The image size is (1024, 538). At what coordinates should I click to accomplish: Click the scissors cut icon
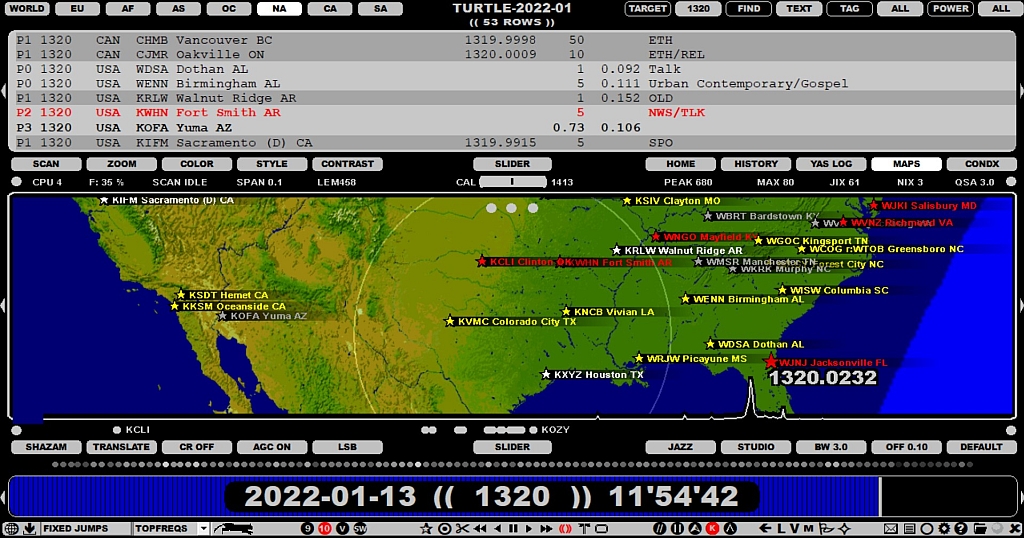tap(462, 528)
